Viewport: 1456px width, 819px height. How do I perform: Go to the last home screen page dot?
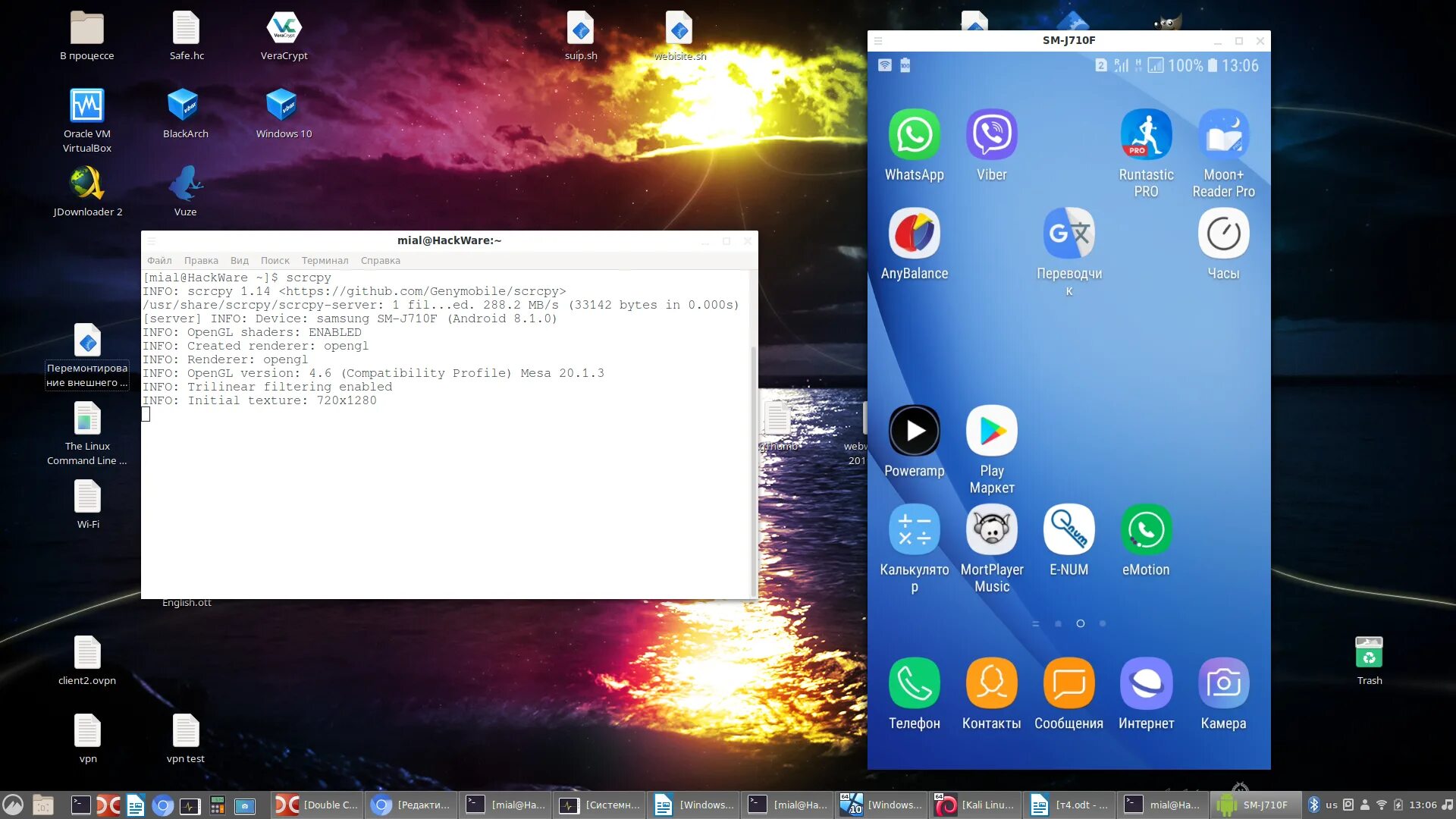click(x=1103, y=623)
